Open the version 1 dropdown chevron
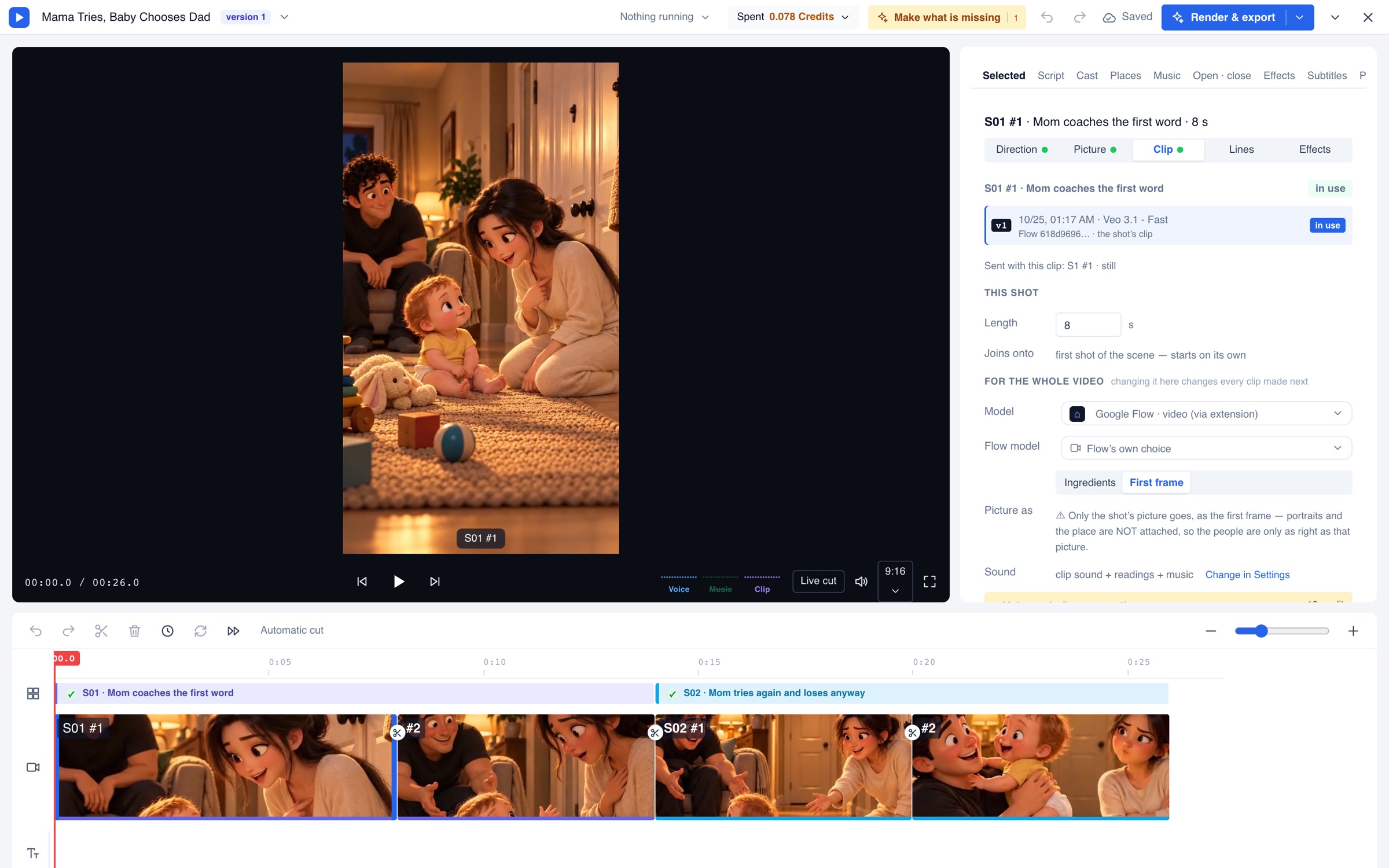Screen dimensions: 1389x868 click(x=284, y=17)
